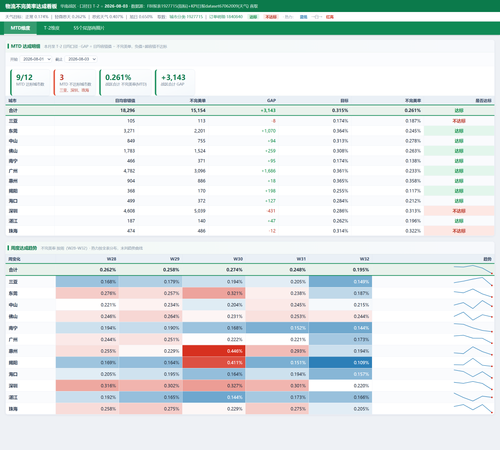This screenshot has height=450, width=500.
Task: Click the 0.261% summary card
Action: (126, 82)
